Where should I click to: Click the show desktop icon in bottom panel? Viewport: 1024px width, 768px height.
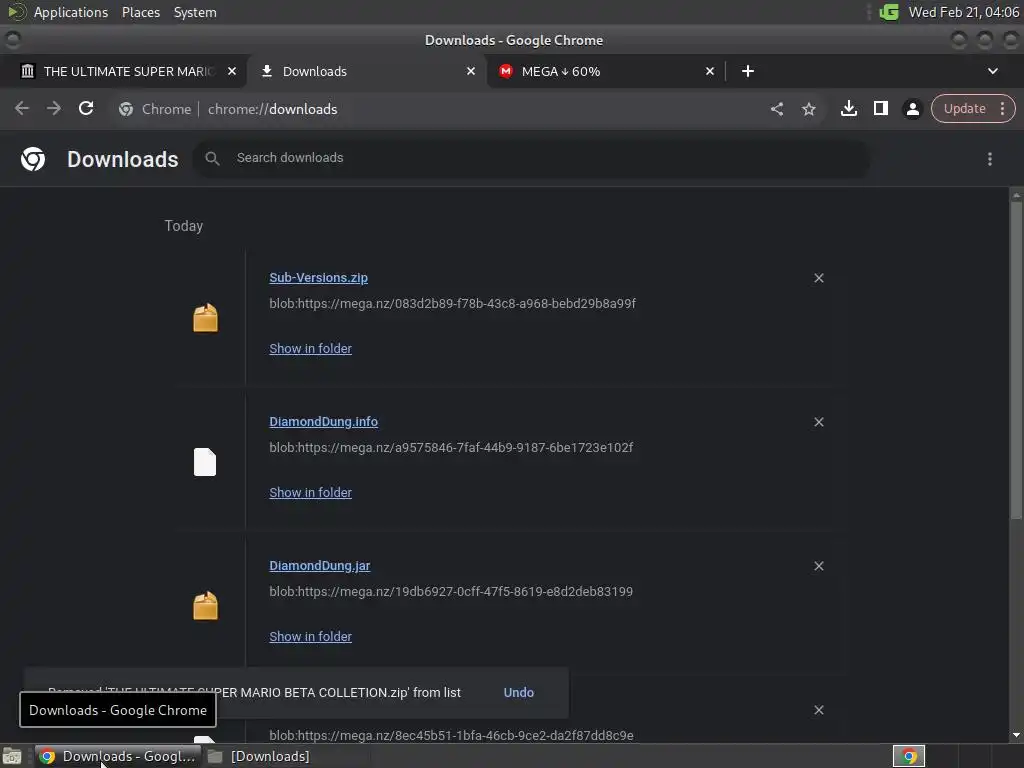(12, 756)
